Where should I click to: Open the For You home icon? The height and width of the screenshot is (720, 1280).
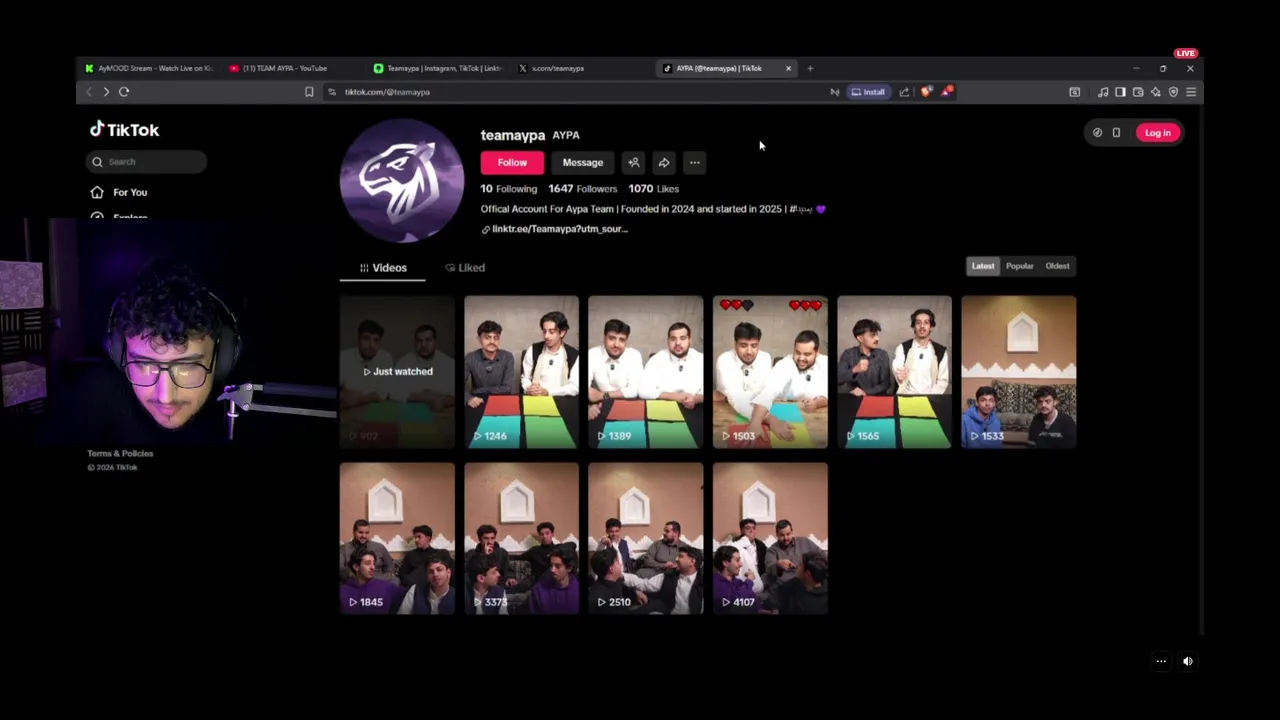click(97, 192)
